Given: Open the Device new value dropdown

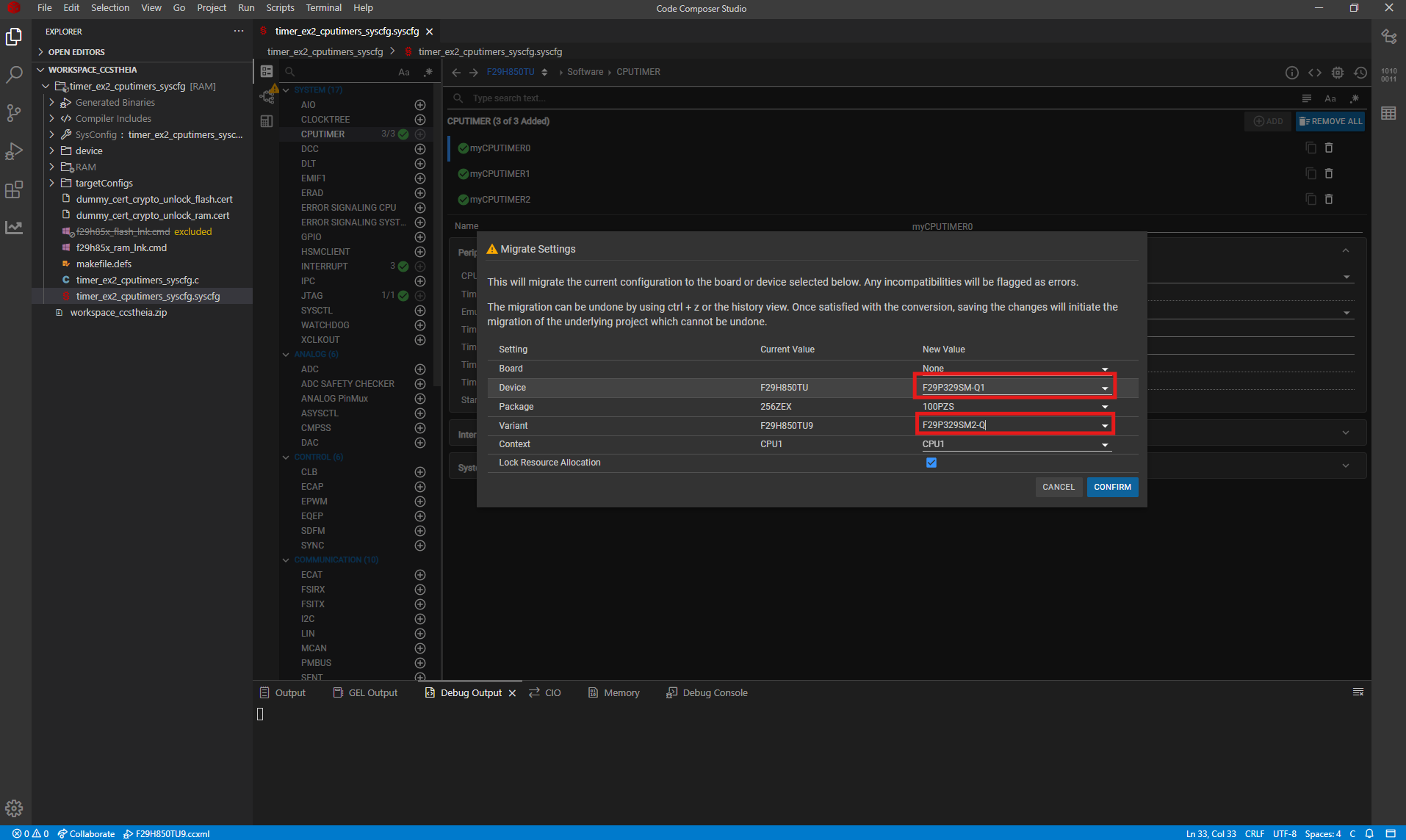Looking at the screenshot, I should point(1104,388).
